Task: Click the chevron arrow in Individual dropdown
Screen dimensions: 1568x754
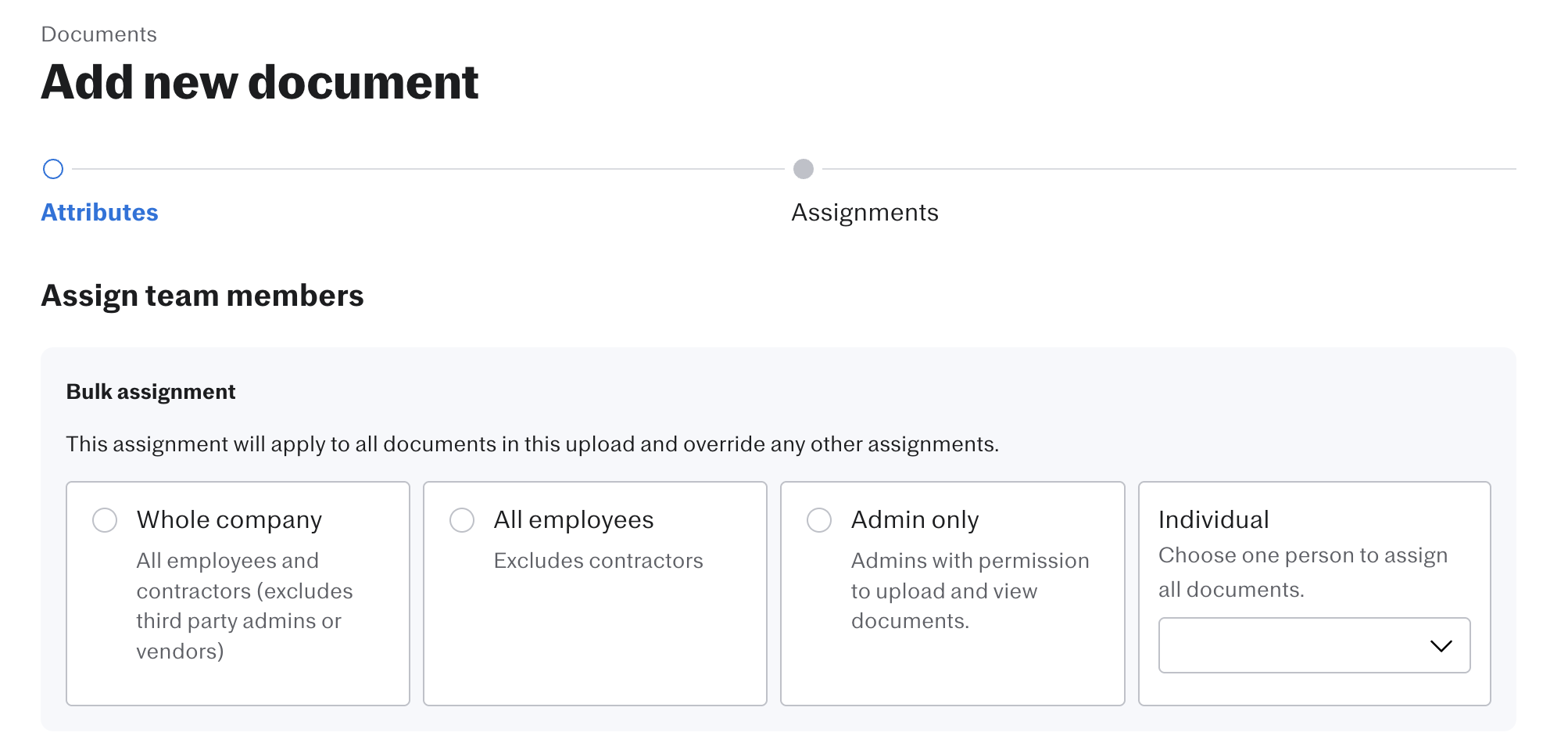Action: [1441, 645]
